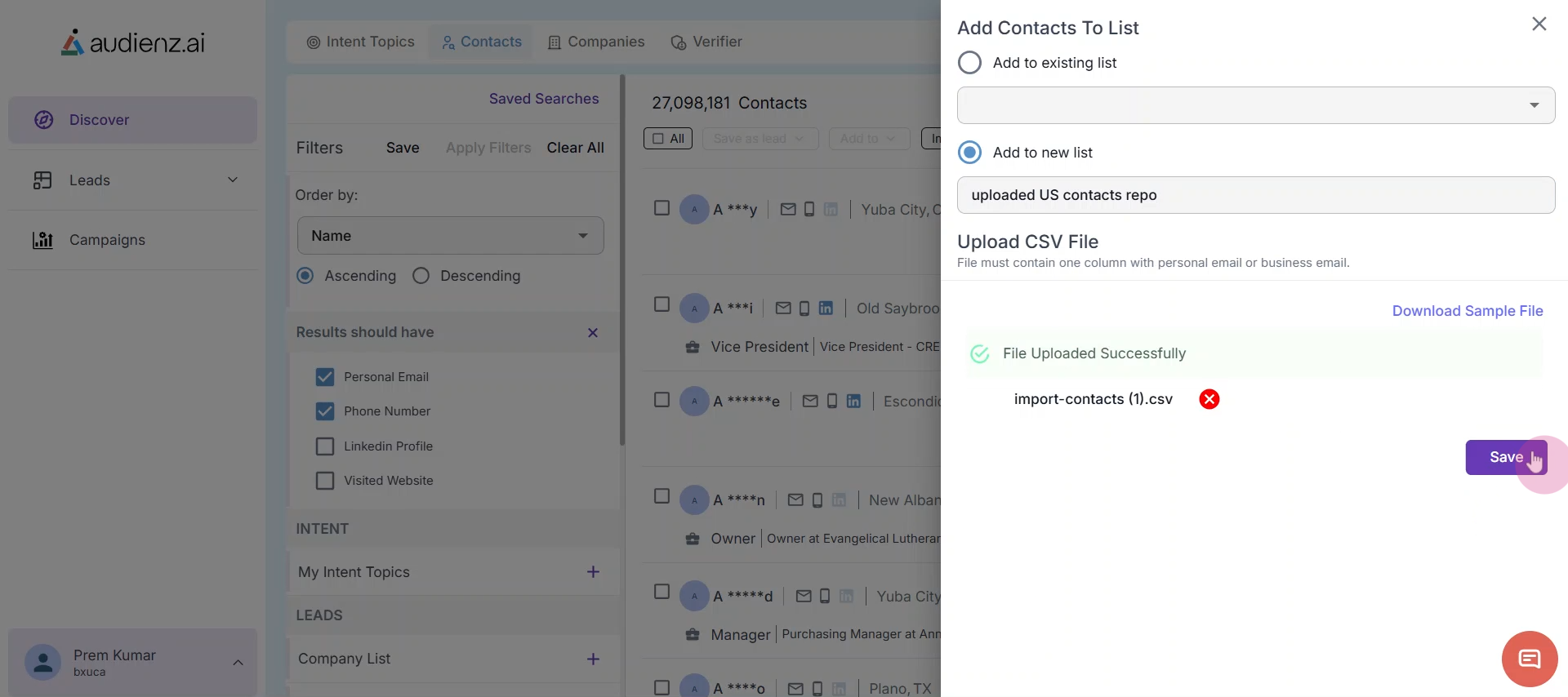Click the Download Sample File link

click(1467, 311)
